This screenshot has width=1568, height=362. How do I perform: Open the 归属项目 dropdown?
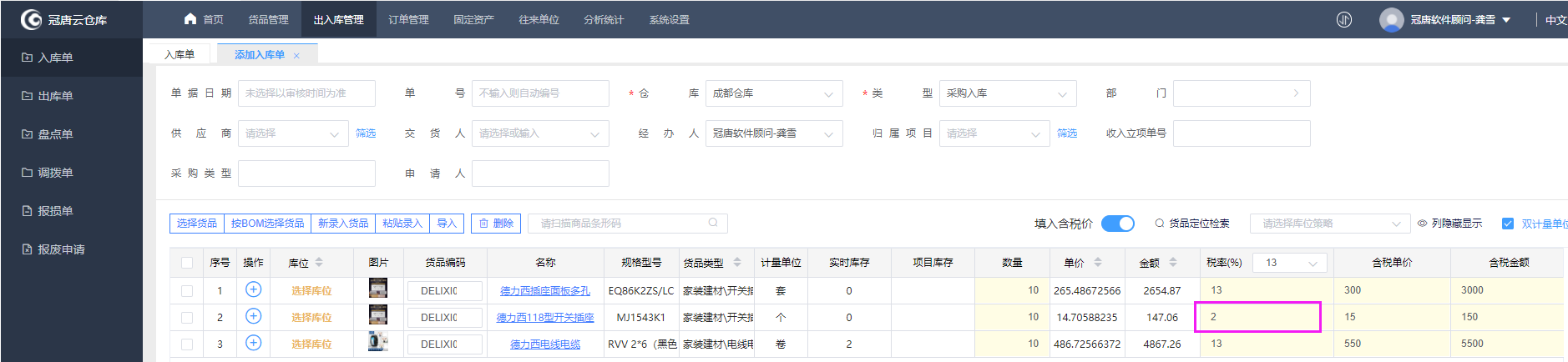point(994,133)
